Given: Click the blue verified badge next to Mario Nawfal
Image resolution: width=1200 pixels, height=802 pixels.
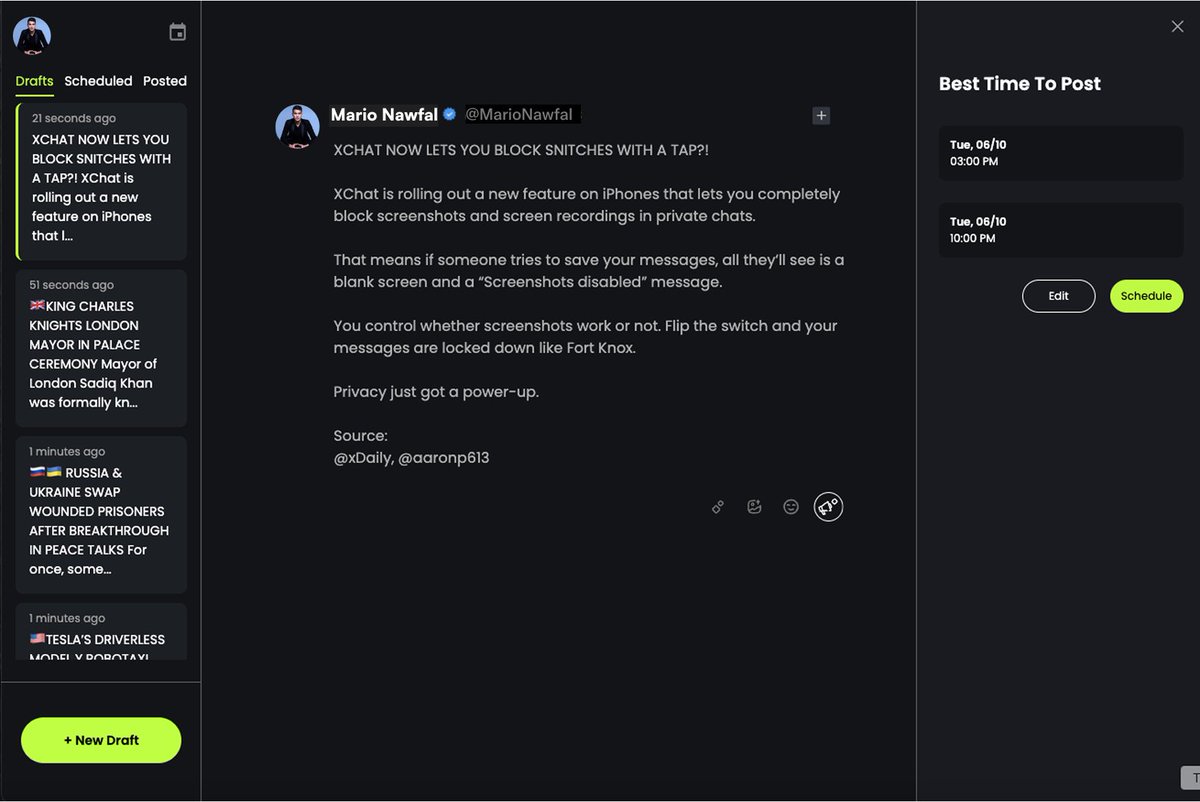Looking at the screenshot, I should click(450, 115).
